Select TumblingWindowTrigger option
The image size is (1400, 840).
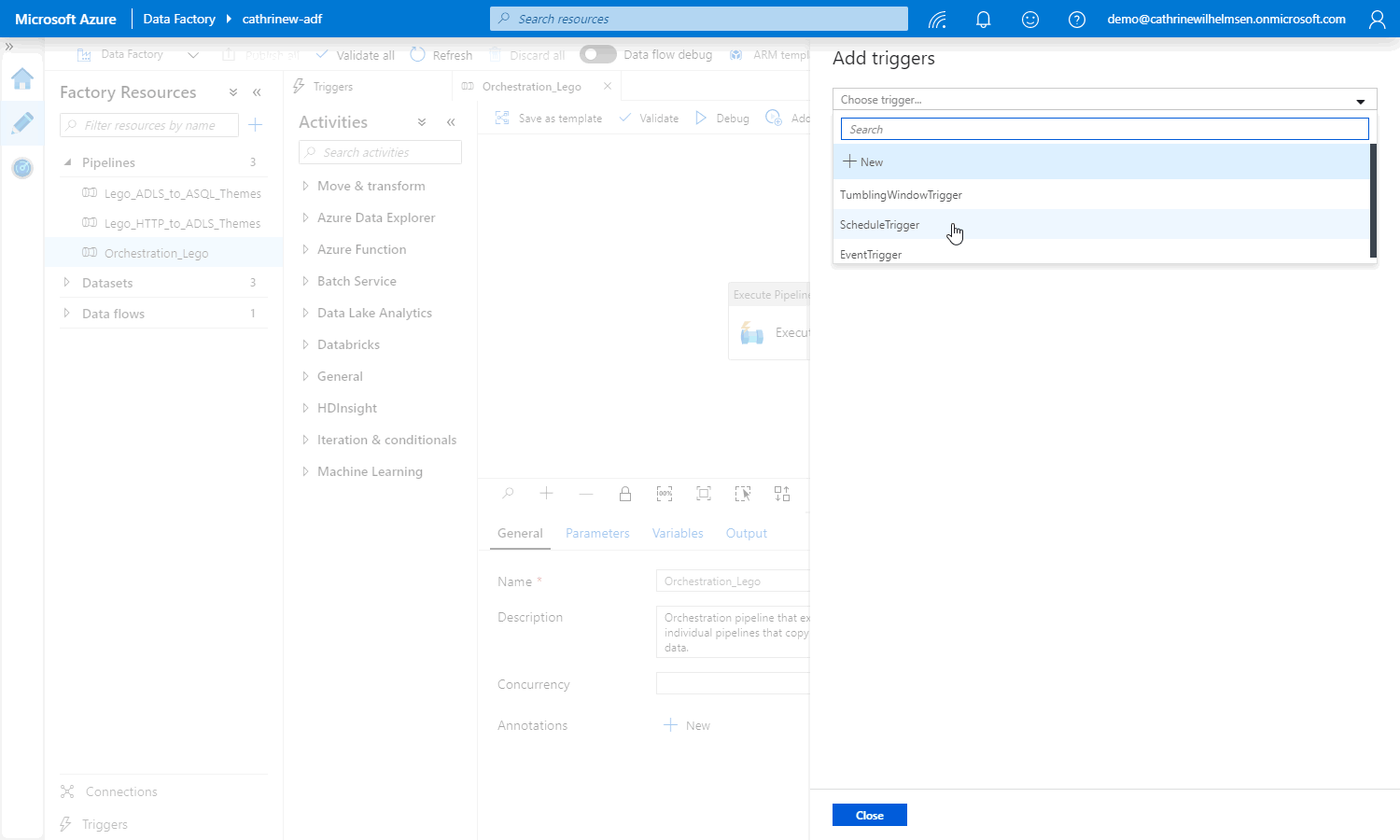(901, 195)
